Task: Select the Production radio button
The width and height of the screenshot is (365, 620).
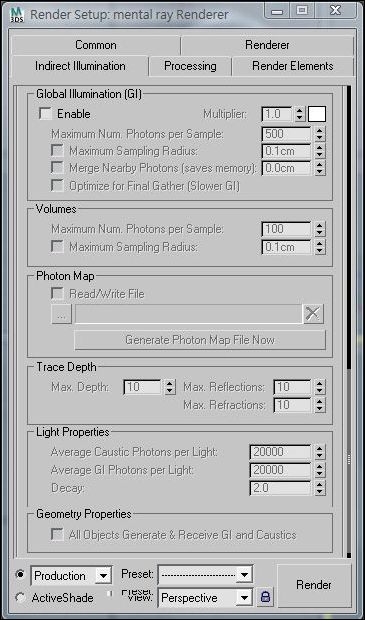Action: [x=20, y=575]
